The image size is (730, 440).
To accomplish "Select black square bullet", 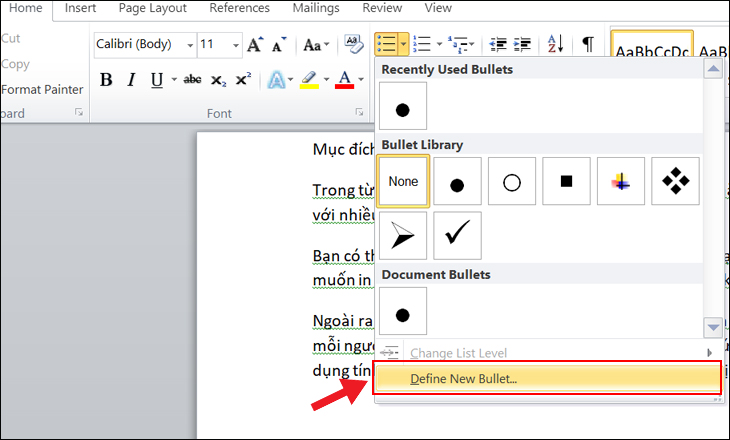I will [566, 181].
